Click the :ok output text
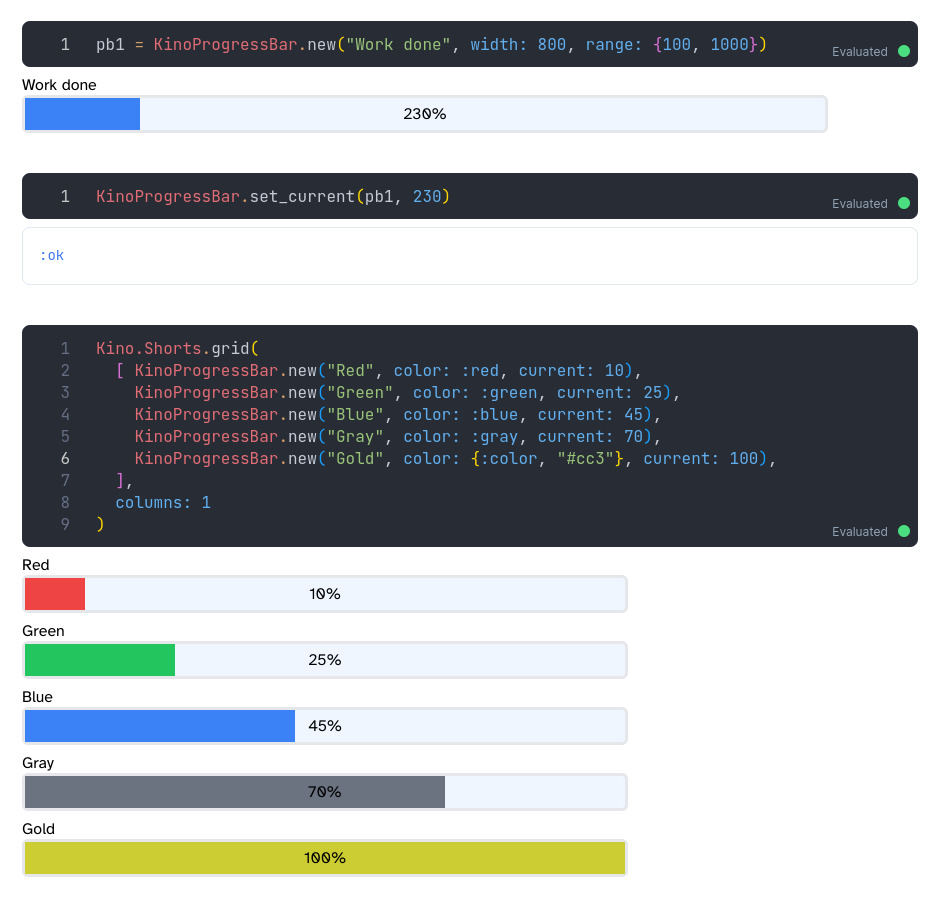Screen dimensions: 934x900 click(x=52, y=255)
